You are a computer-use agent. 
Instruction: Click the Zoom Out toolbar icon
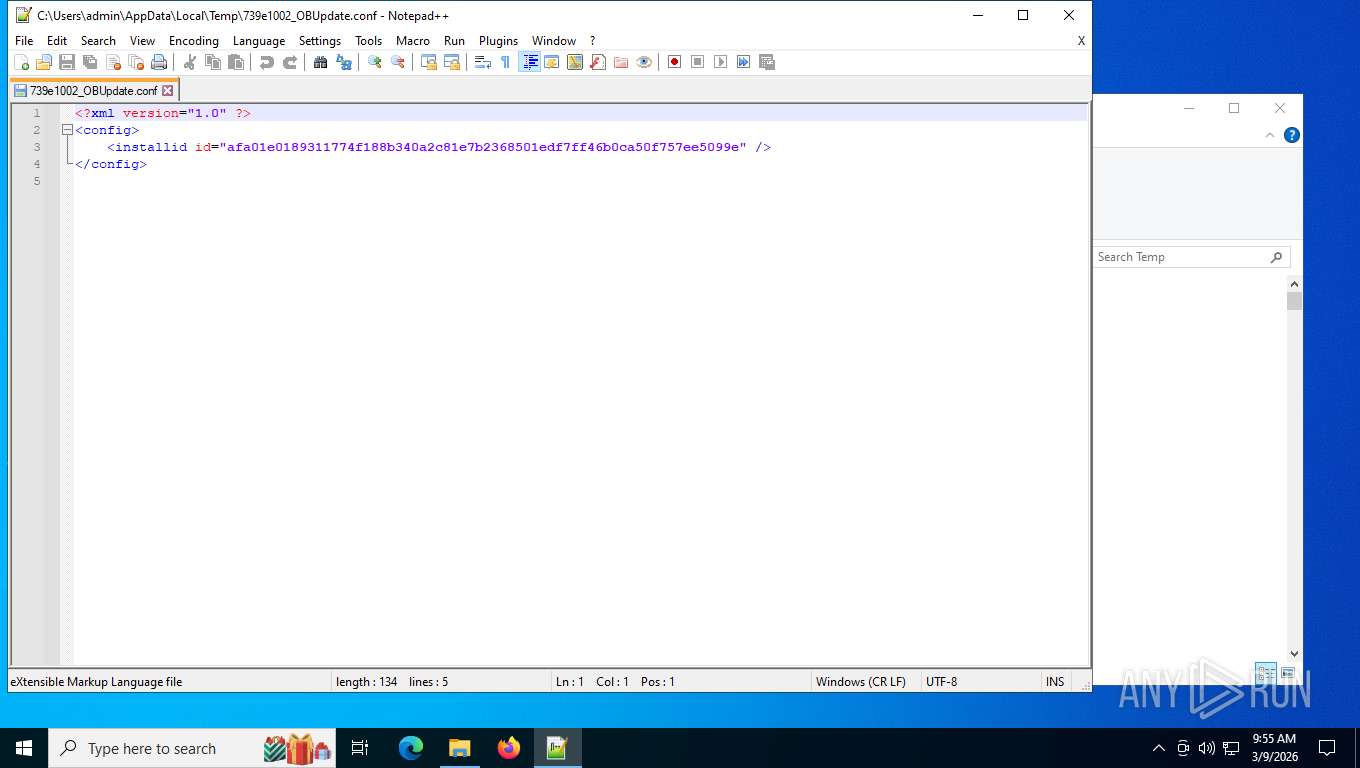pos(398,62)
